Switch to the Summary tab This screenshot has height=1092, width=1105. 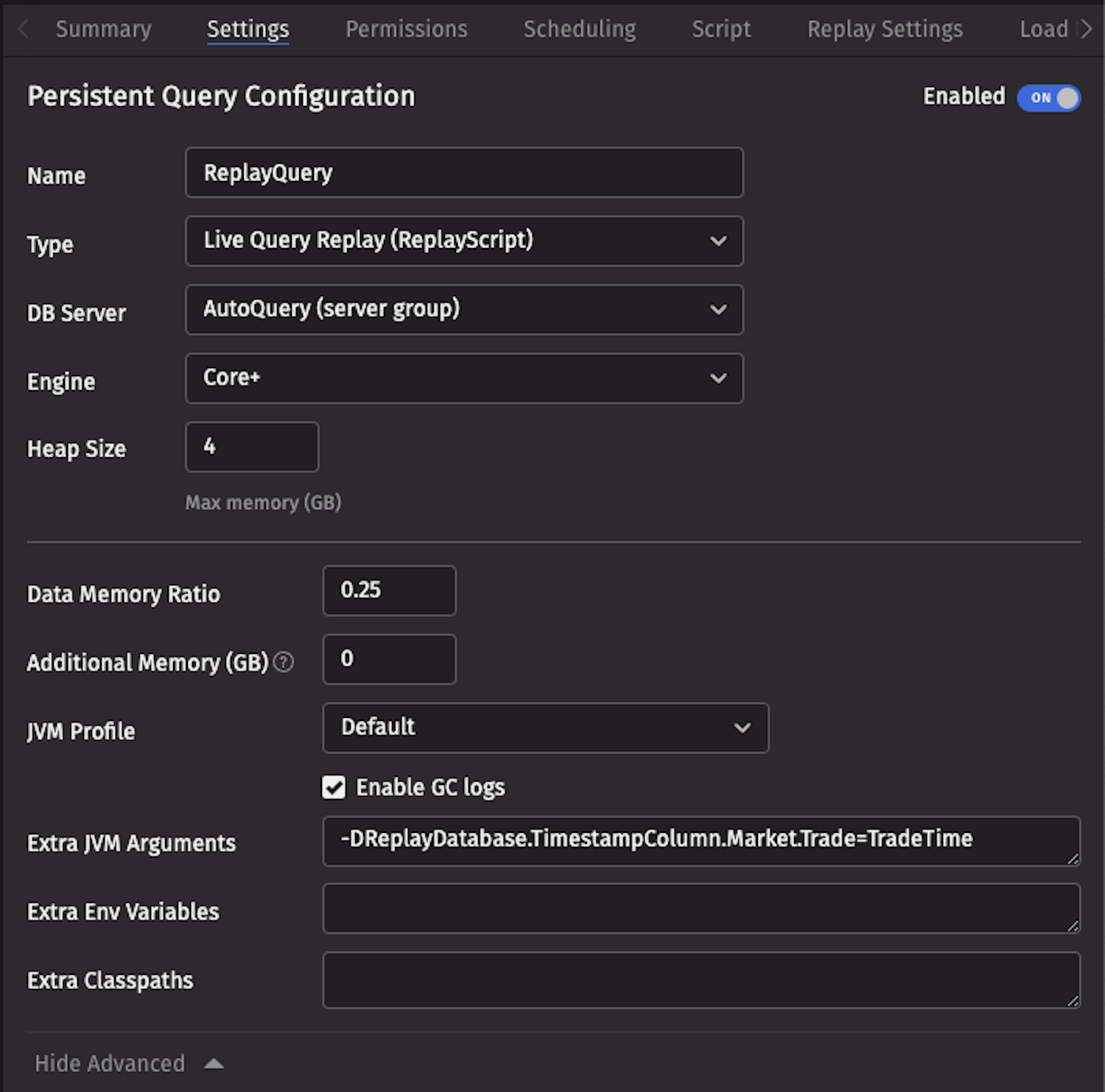(104, 29)
